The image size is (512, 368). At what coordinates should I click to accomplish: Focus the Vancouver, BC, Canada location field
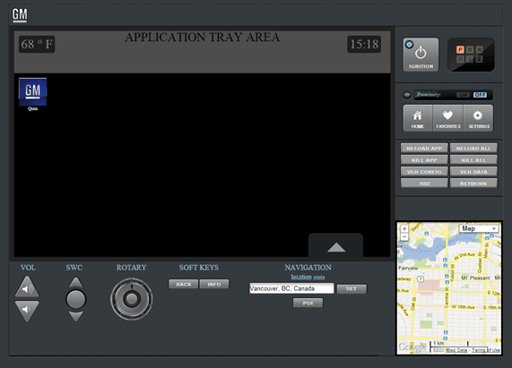291,288
